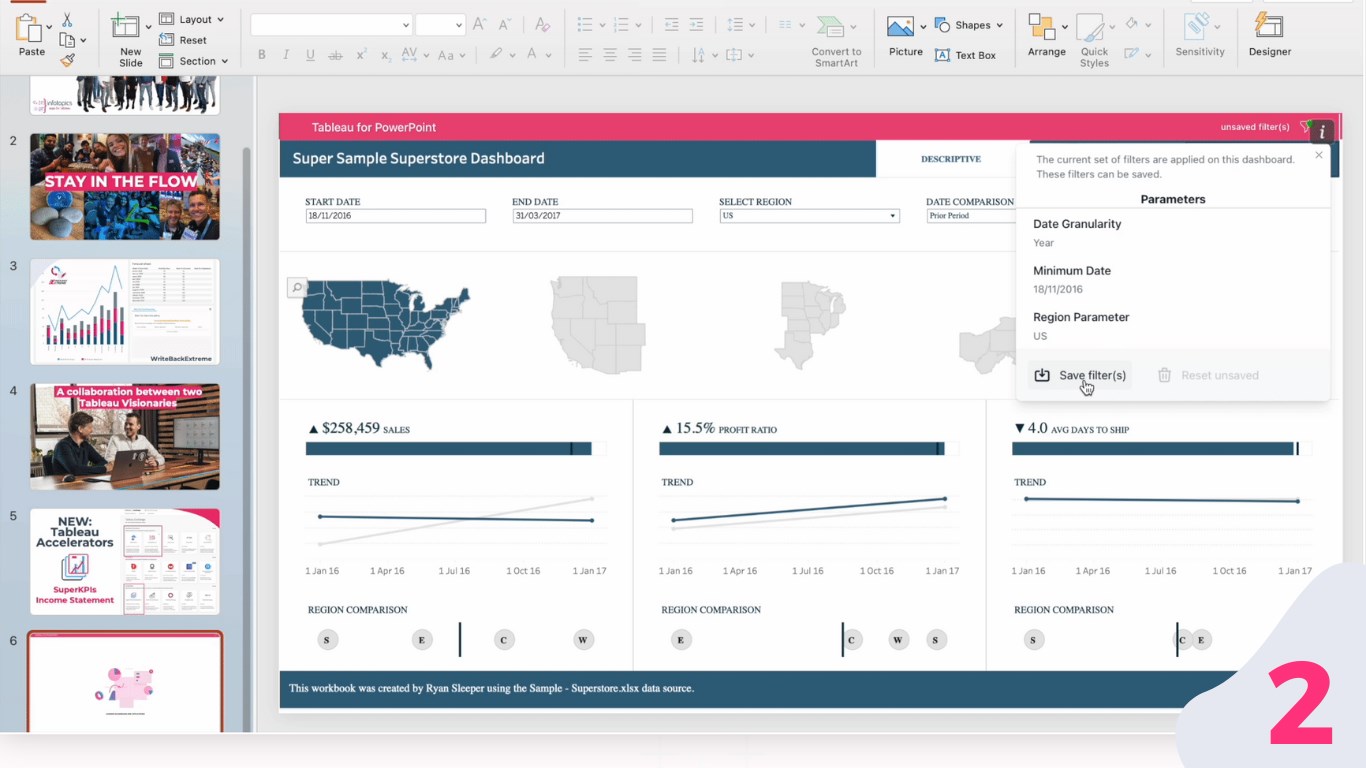Insert a Picture

(905, 36)
